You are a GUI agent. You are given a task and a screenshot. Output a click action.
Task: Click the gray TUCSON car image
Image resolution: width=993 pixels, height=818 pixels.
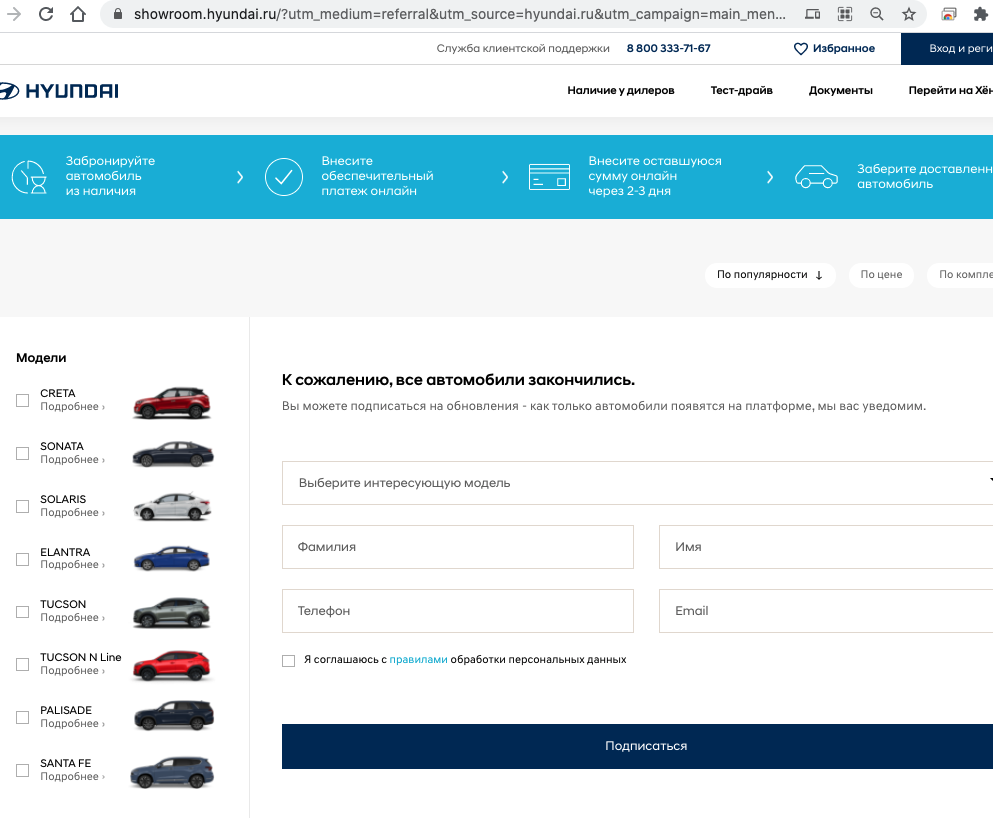click(172, 613)
